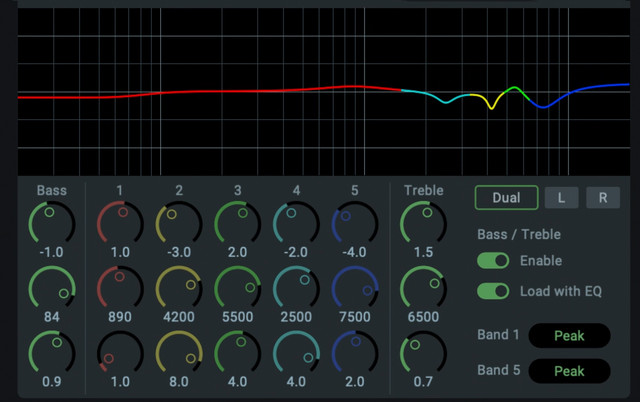Click the yellow dip on the EQ curve

491,108
